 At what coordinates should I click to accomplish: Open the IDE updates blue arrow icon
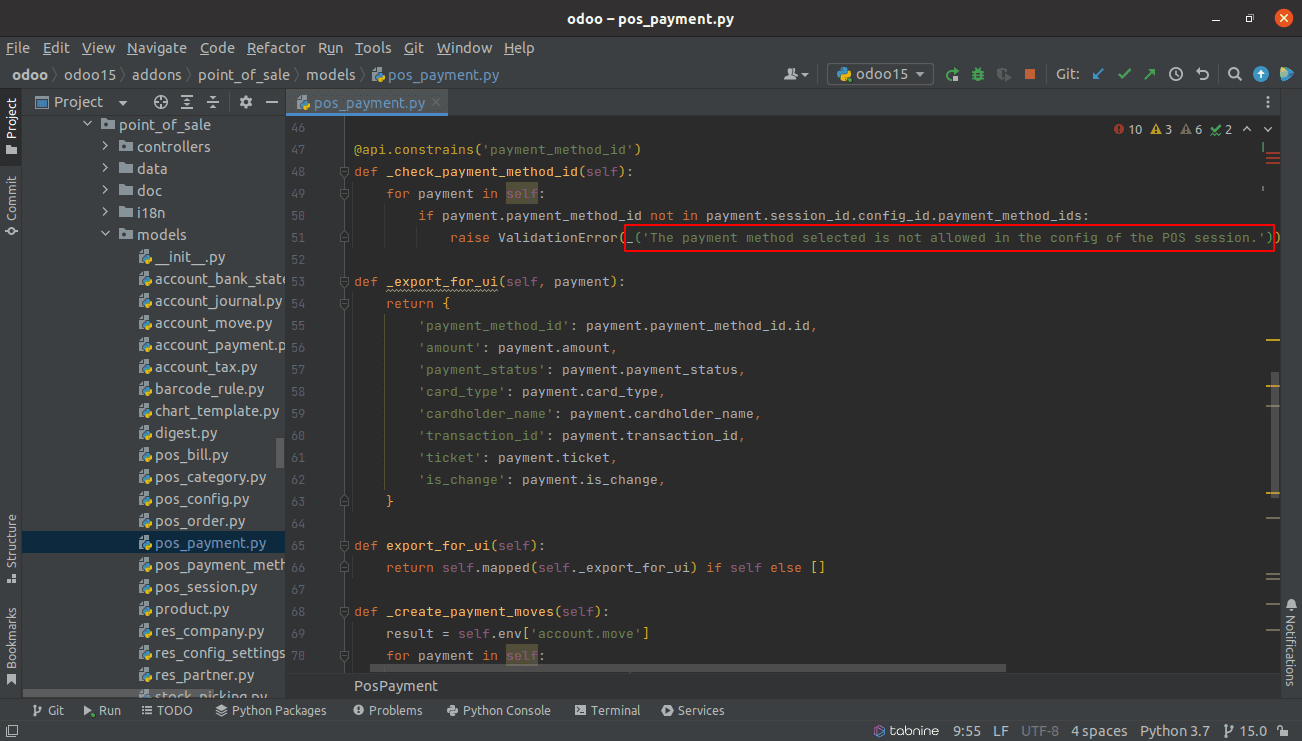tap(1261, 74)
